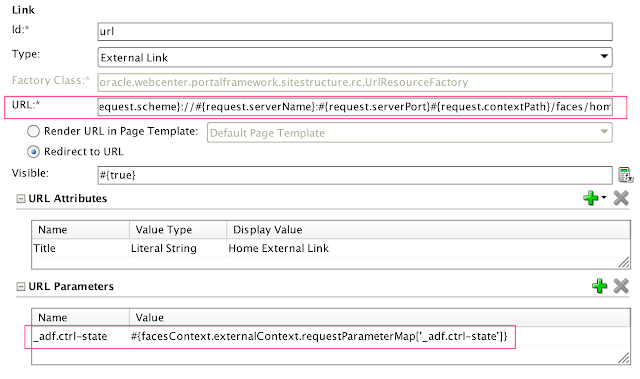
Task: Select Render URL in Page Template radio
Action: coord(33,131)
